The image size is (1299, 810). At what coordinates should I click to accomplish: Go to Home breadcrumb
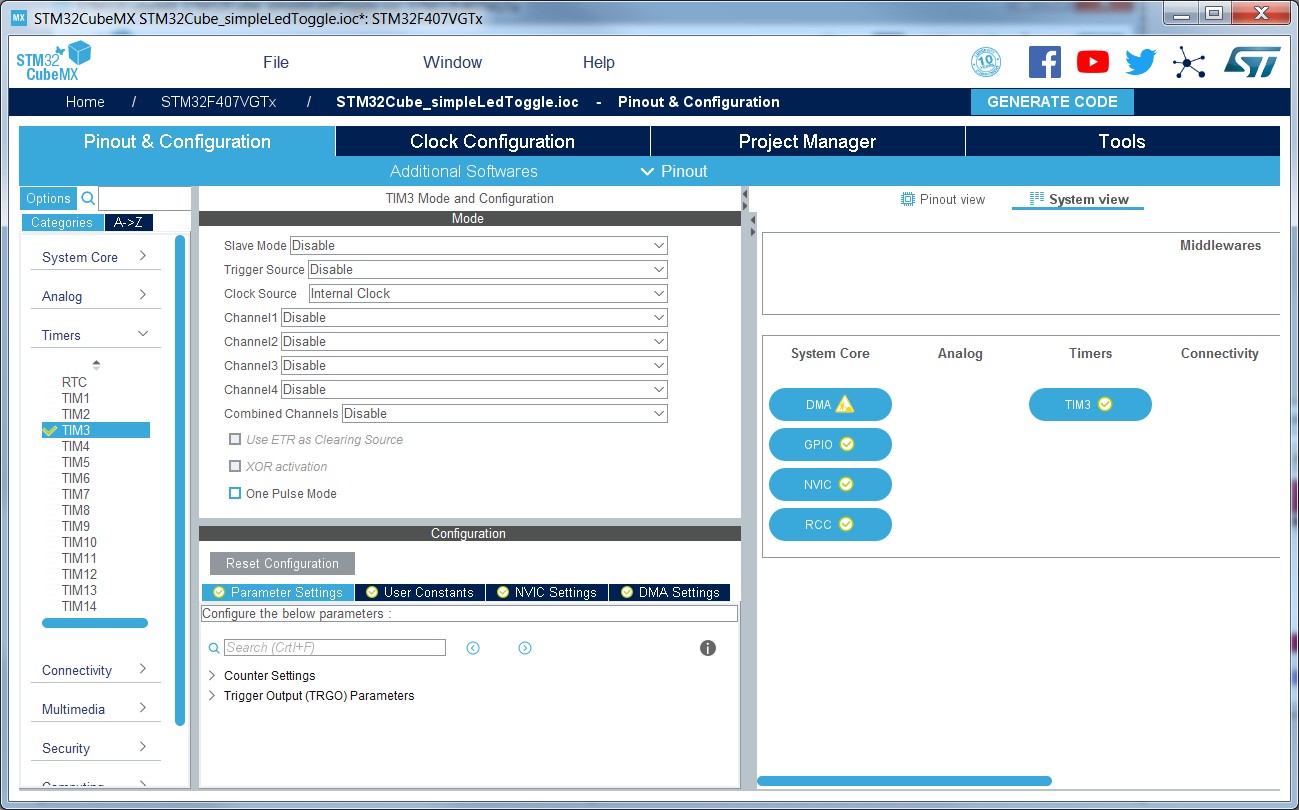(85, 102)
